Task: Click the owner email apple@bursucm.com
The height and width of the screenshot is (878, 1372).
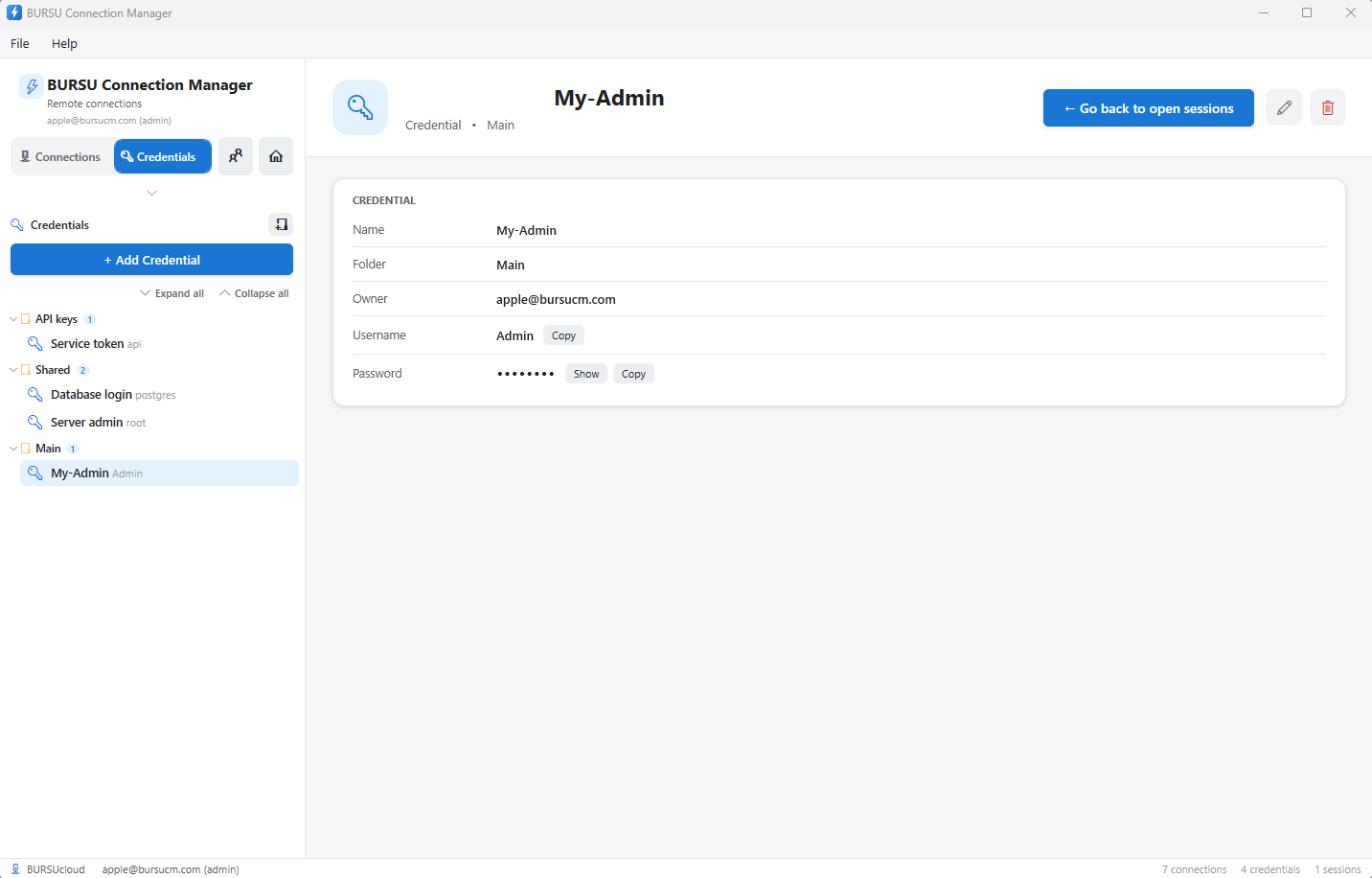Action: point(556,299)
